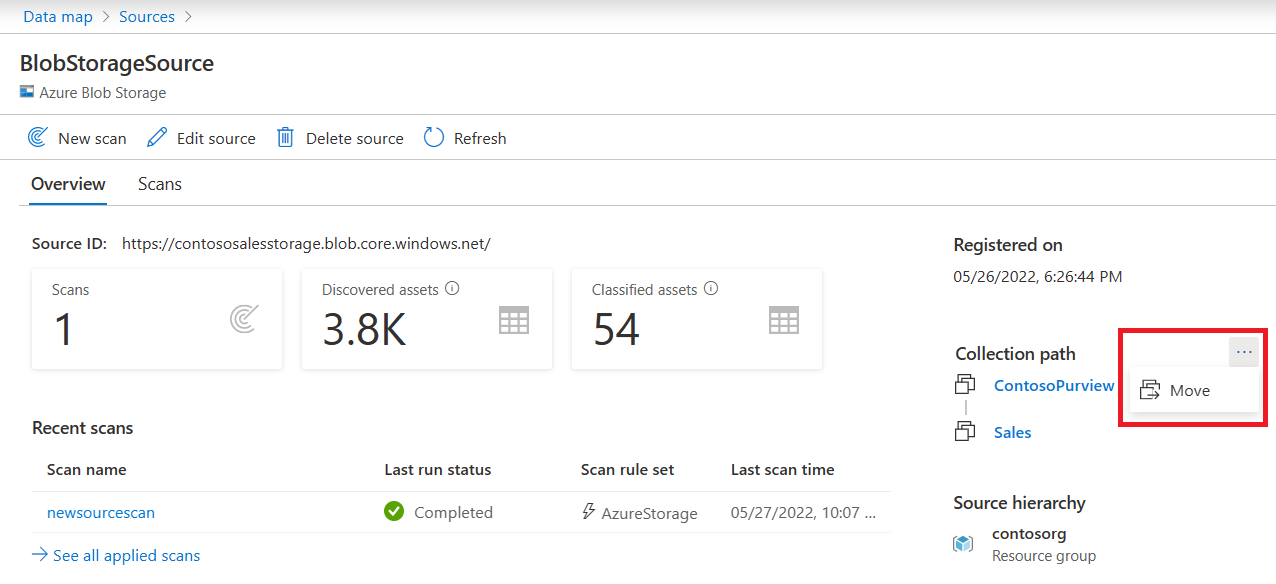Click the Completed status checkmark icon
Screen dimensions: 1276x584
(x=394, y=511)
